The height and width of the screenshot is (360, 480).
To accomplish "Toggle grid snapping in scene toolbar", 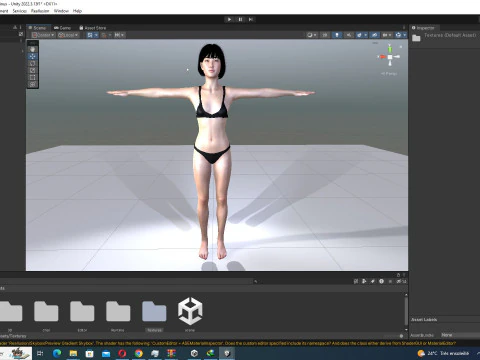I will tap(104, 35).
